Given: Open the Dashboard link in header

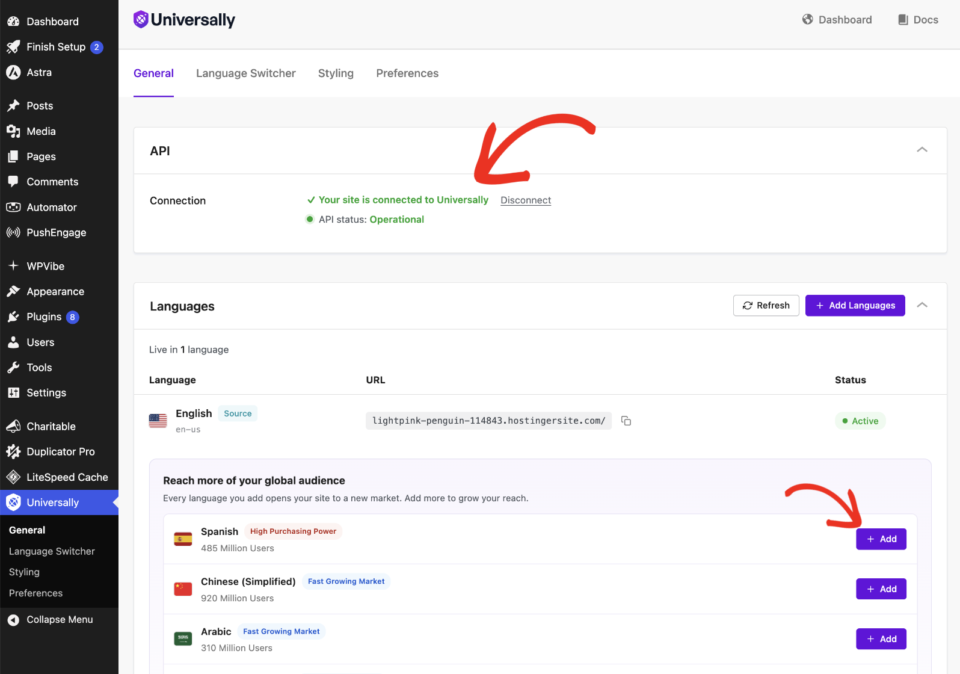Looking at the screenshot, I should [x=837, y=20].
